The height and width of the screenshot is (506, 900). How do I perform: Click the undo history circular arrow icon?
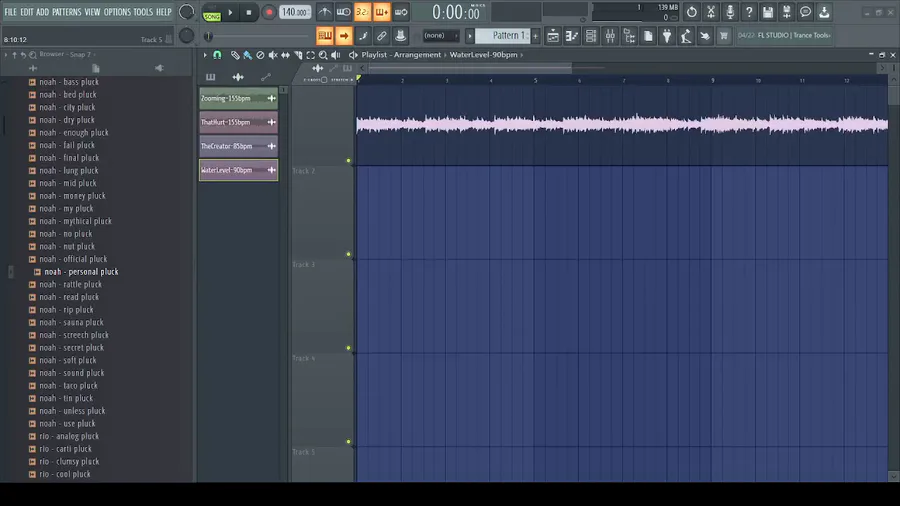pos(692,12)
